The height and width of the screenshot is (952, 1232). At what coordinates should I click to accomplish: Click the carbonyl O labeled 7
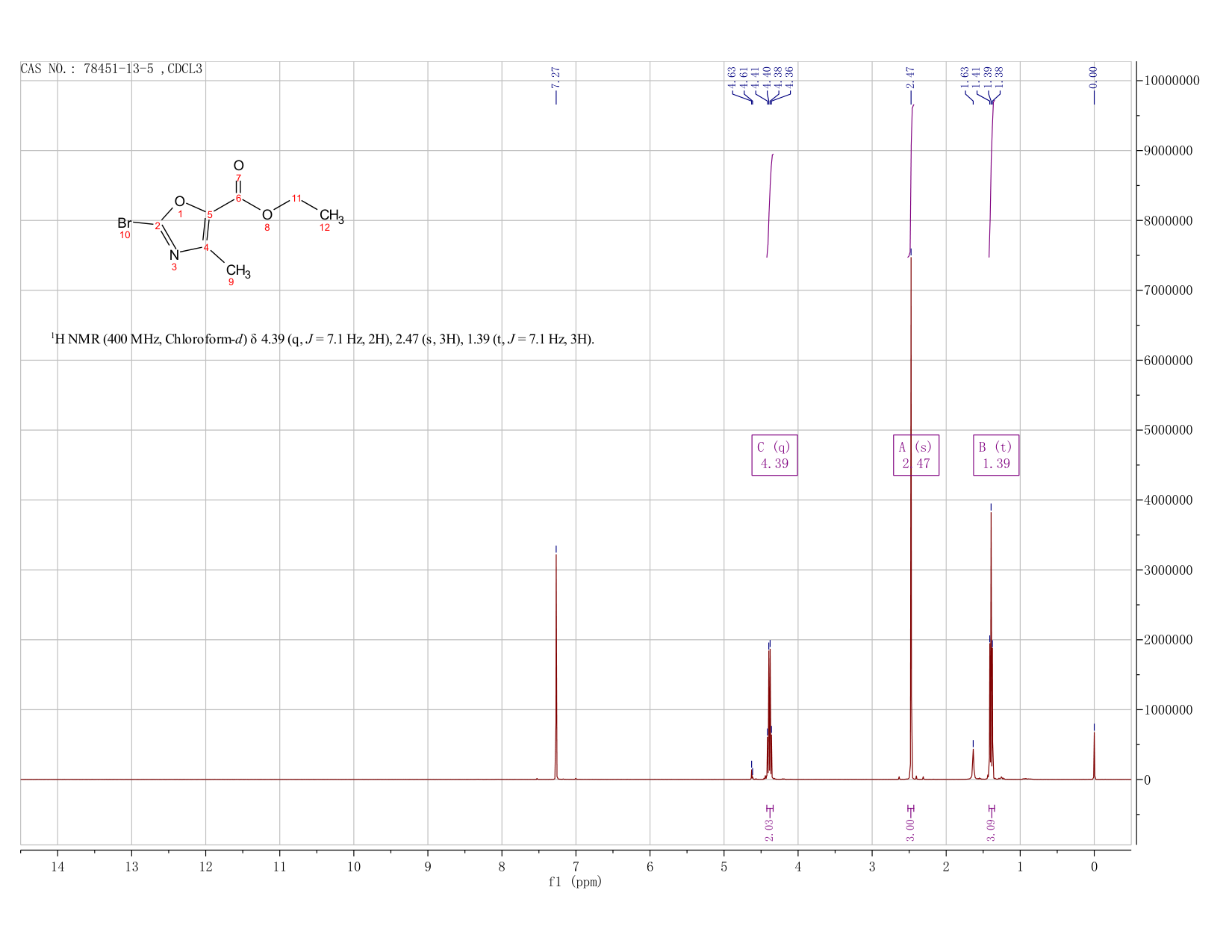pyautogui.click(x=238, y=166)
